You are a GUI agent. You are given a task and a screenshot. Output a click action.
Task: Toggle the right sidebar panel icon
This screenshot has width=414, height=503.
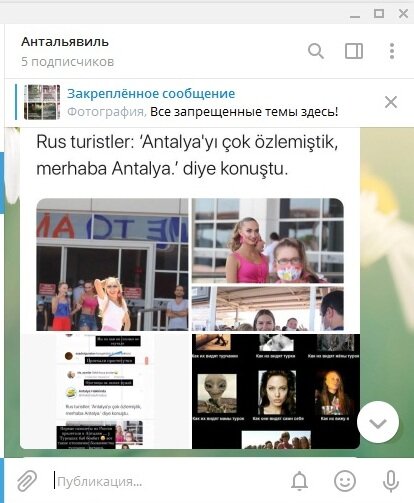pos(354,51)
